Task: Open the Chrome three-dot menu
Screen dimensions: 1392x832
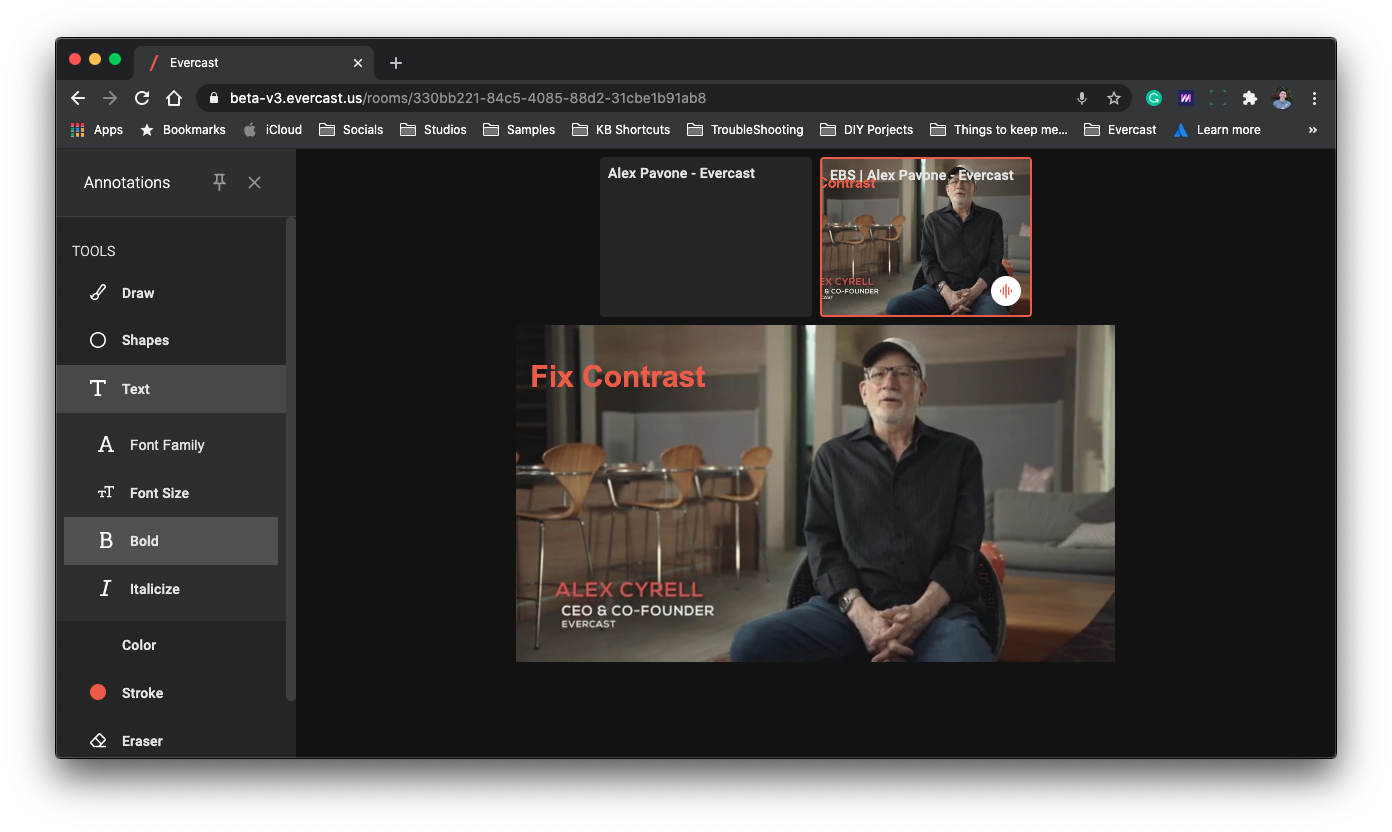Action: (x=1314, y=98)
